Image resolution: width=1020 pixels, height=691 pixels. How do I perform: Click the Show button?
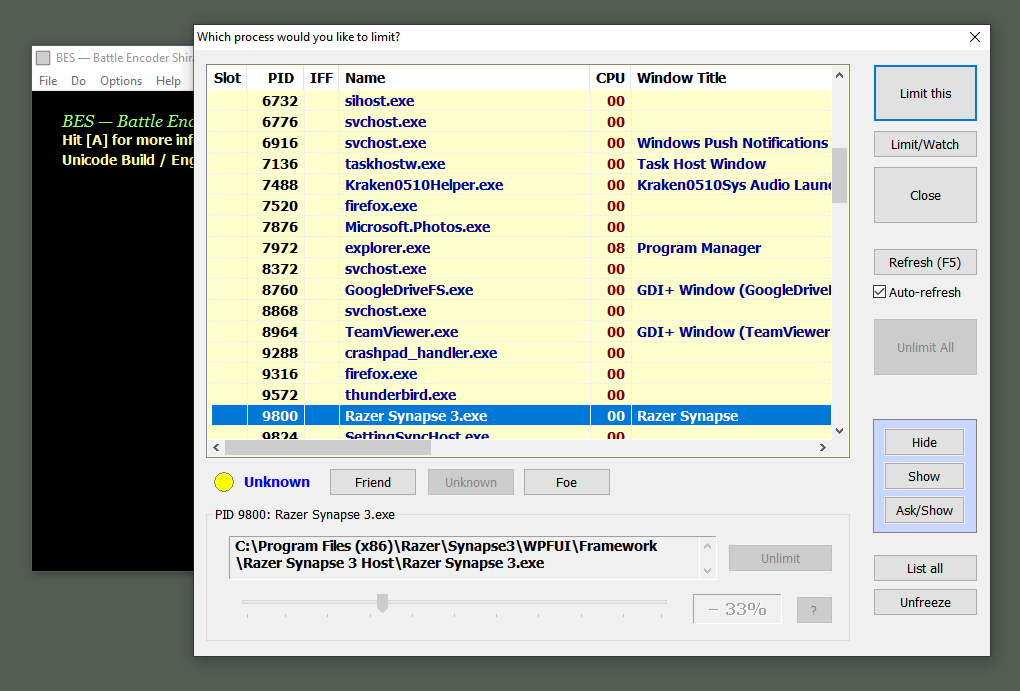click(924, 476)
